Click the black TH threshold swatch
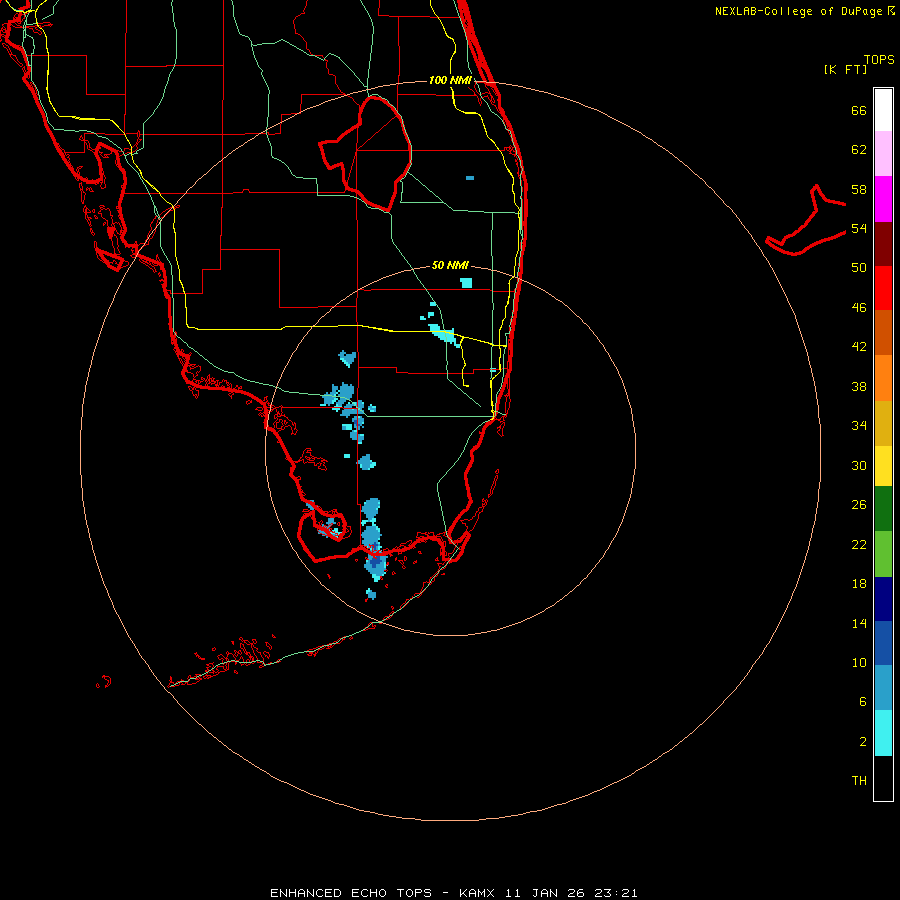 [x=883, y=778]
